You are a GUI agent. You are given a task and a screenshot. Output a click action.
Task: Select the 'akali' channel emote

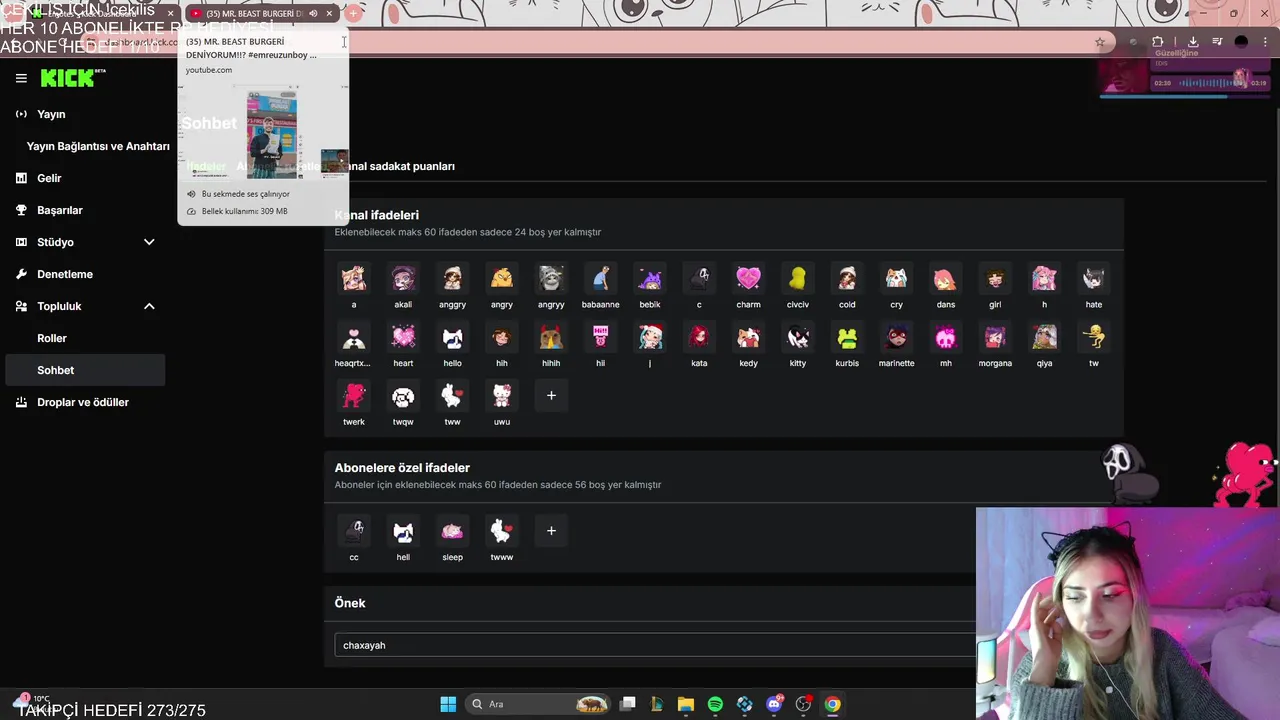(403, 278)
